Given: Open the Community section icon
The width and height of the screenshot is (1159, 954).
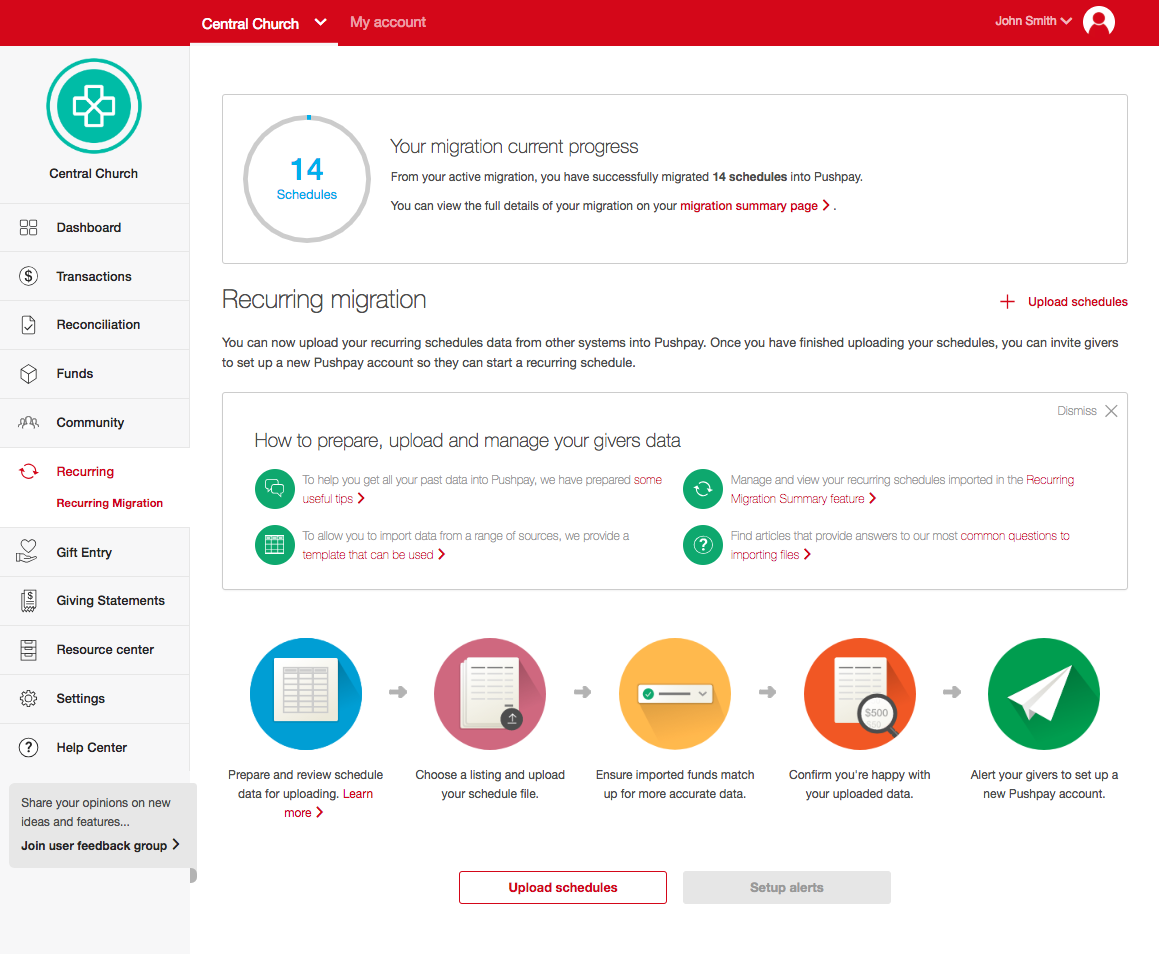Looking at the screenshot, I should click(x=28, y=422).
